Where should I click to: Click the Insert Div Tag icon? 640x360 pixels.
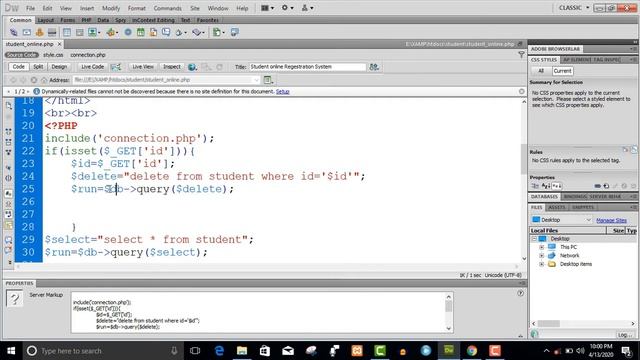[x=80, y=32]
